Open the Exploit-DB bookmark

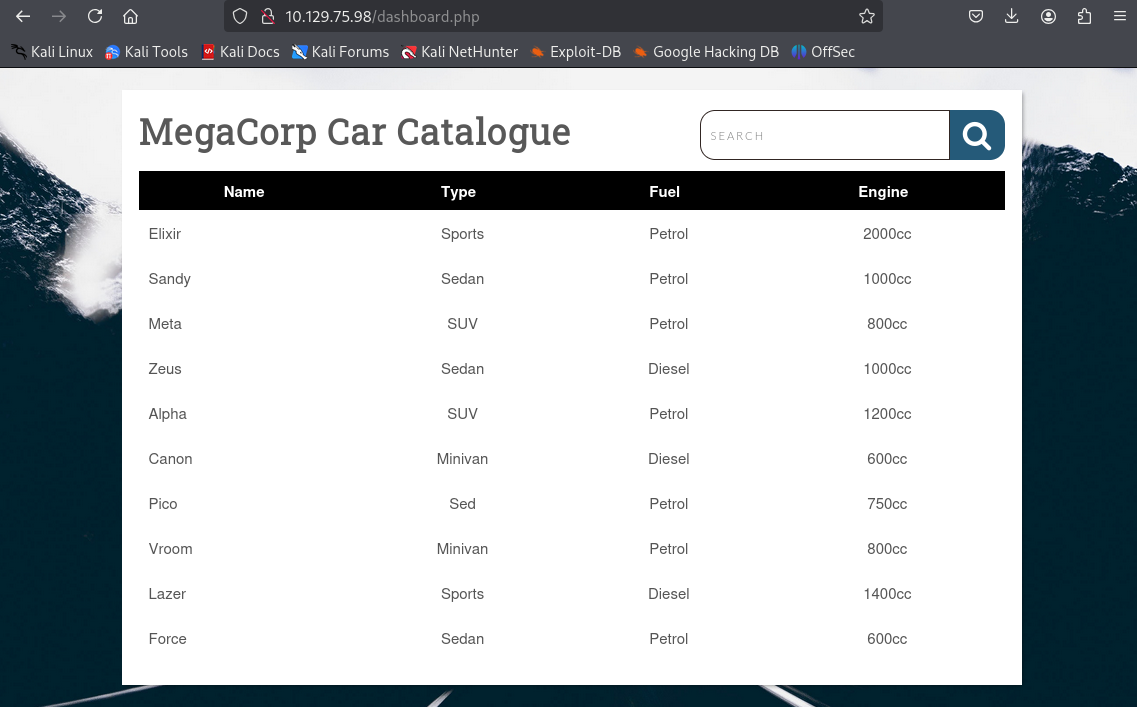[576, 51]
